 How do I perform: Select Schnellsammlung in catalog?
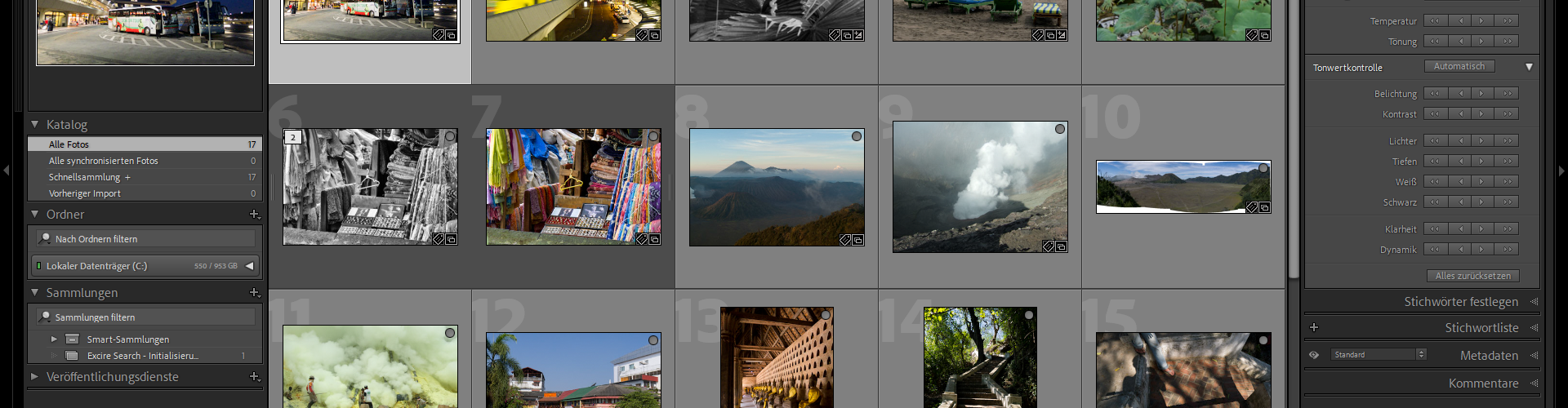pyautogui.click(x=145, y=177)
